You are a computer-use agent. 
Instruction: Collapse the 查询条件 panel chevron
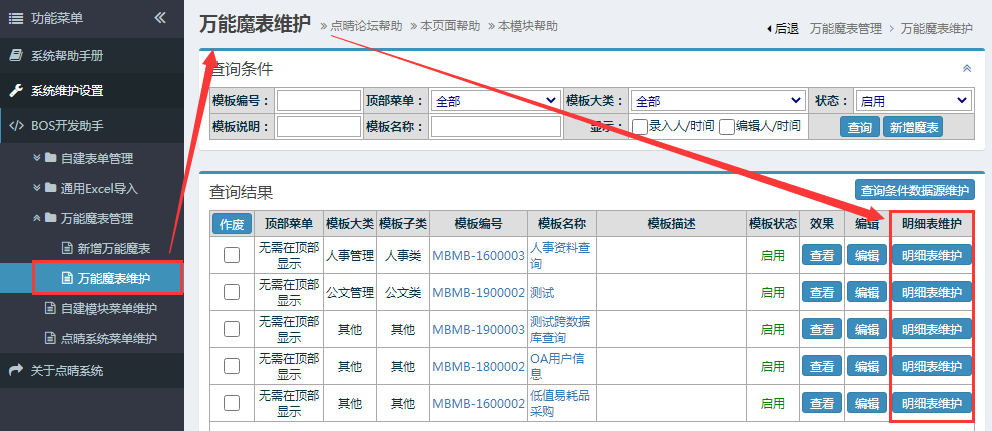(966, 69)
